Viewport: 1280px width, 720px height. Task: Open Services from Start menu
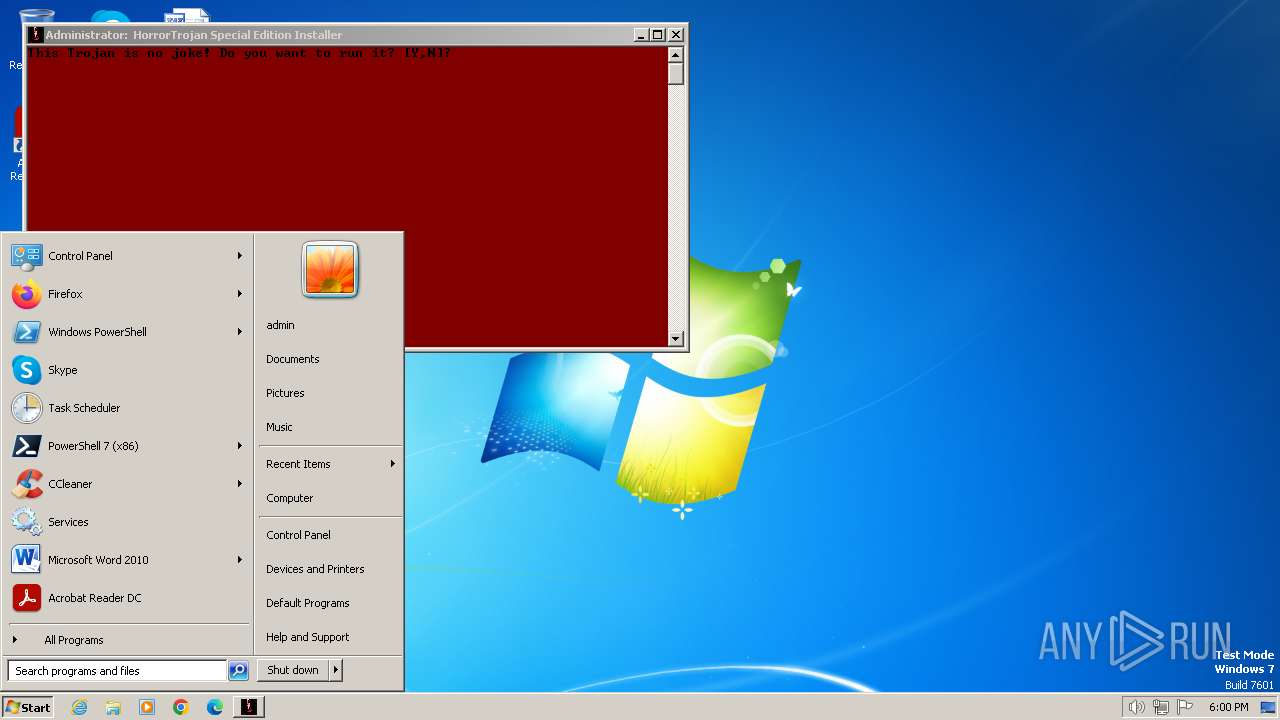(26, 522)
